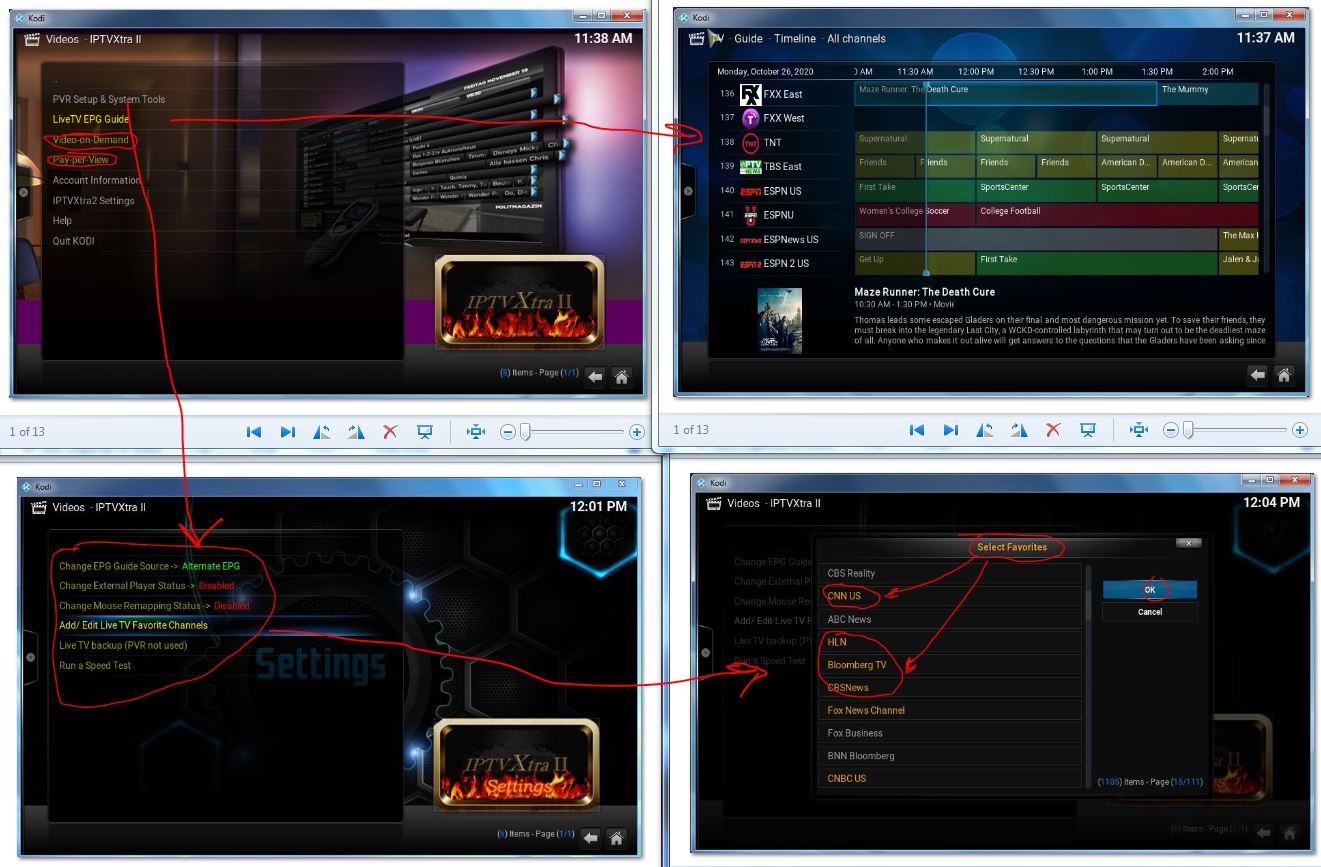The height and width of the screenshot is (867, 1321).
Task: Toggle CNN US as a favorite
Action: pos(951,596)
